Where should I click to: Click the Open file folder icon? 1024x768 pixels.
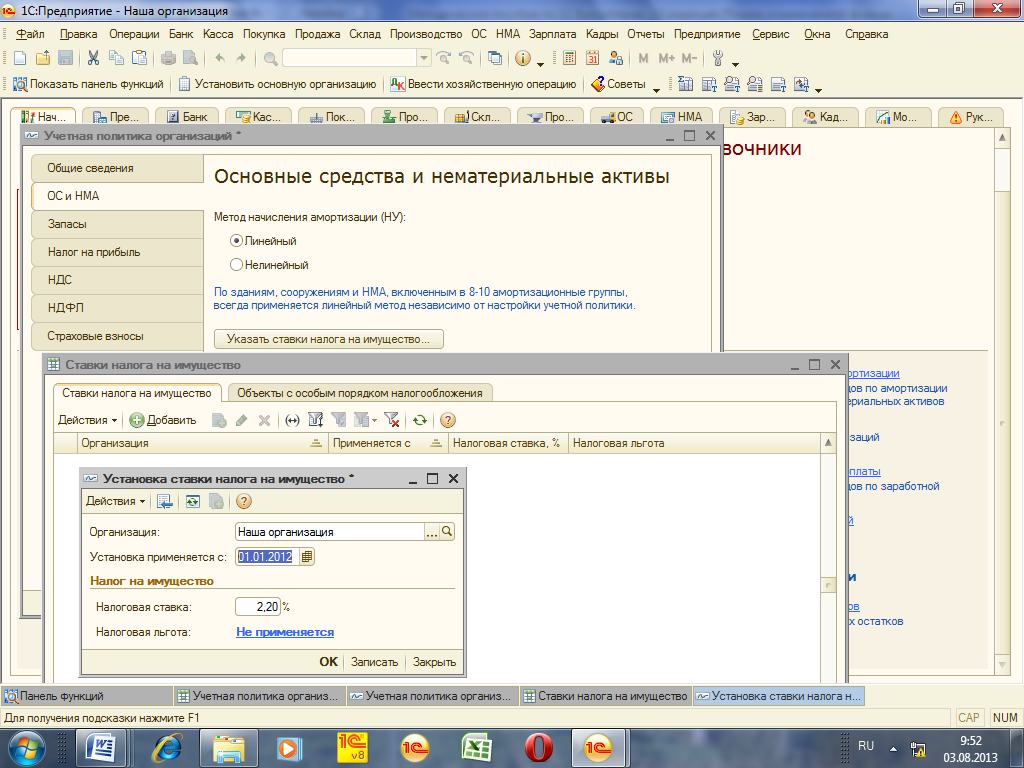tap(43, 58)
